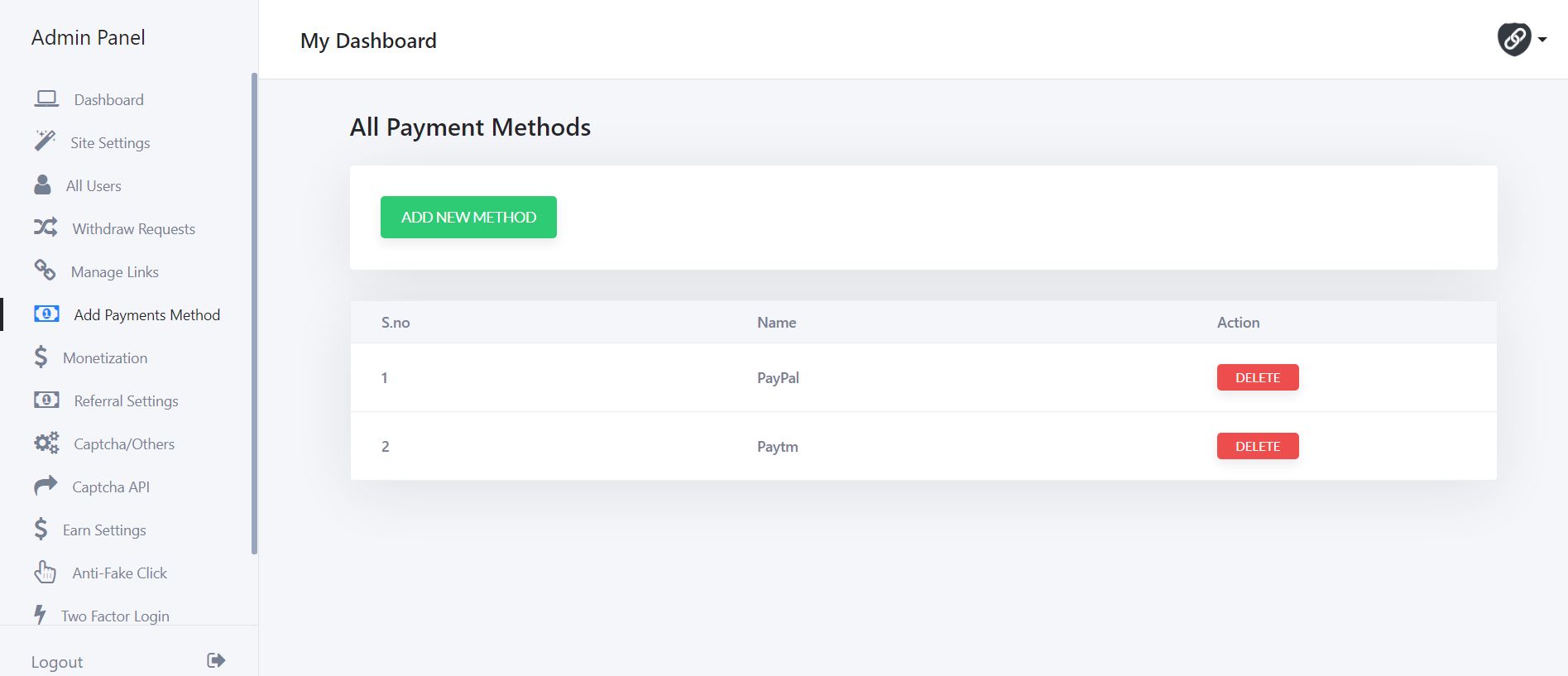Click the blue banknote Add Payments Method icon
The height and width of the screenshot is (676, 1568).
point(46,314)
